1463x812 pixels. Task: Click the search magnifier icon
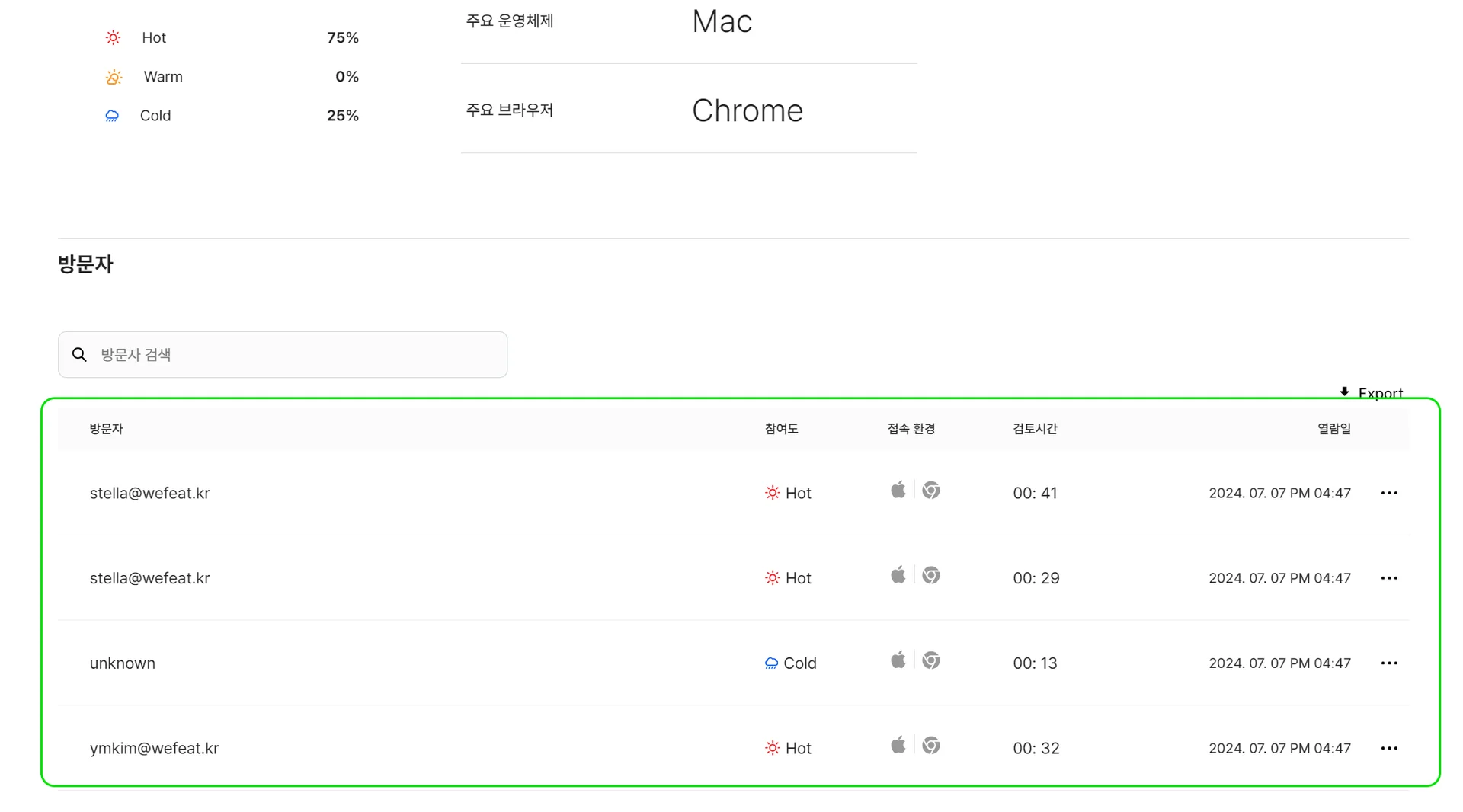coord(79,354)
